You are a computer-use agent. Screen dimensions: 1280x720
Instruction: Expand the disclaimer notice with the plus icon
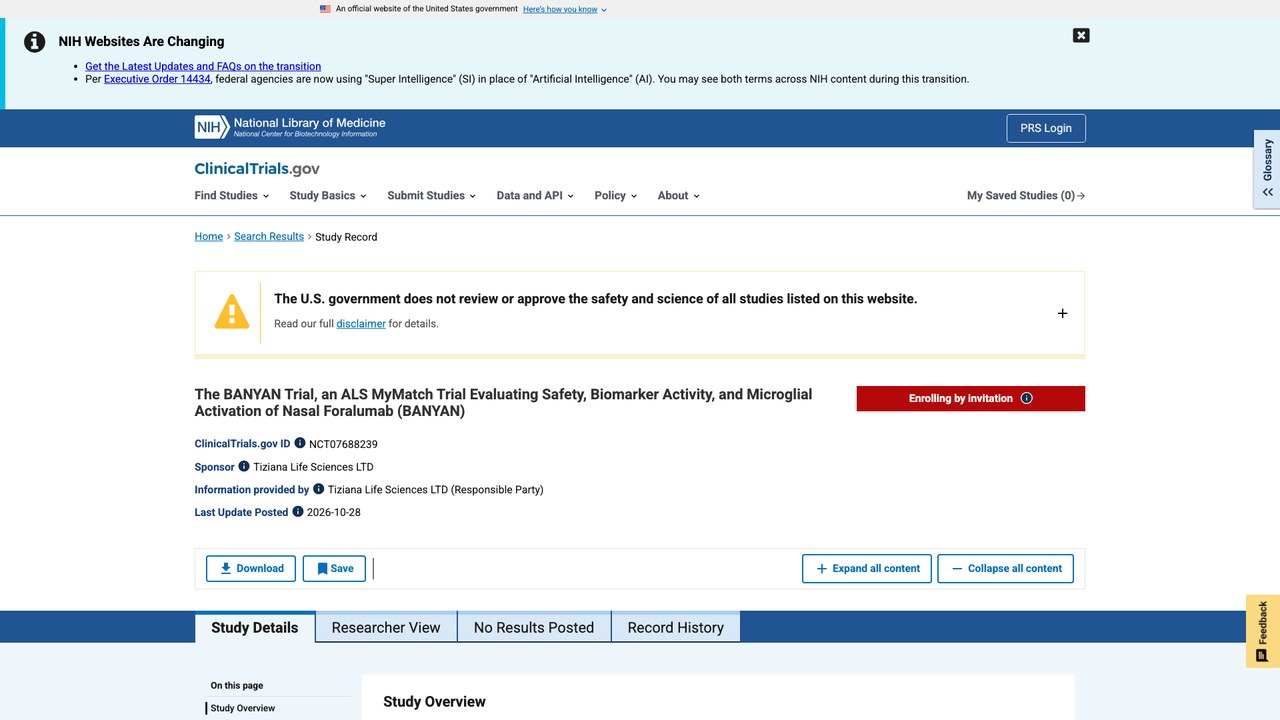1062,313
